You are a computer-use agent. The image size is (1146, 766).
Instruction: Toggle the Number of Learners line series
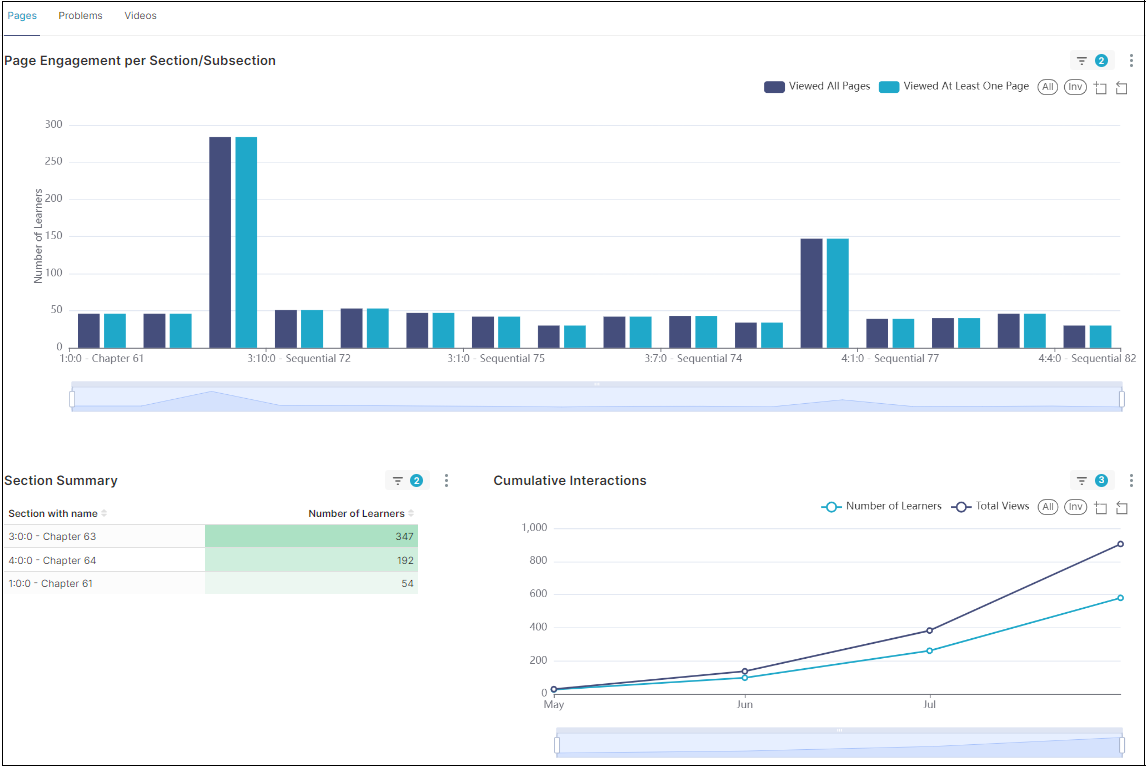[x=881, y=507]
